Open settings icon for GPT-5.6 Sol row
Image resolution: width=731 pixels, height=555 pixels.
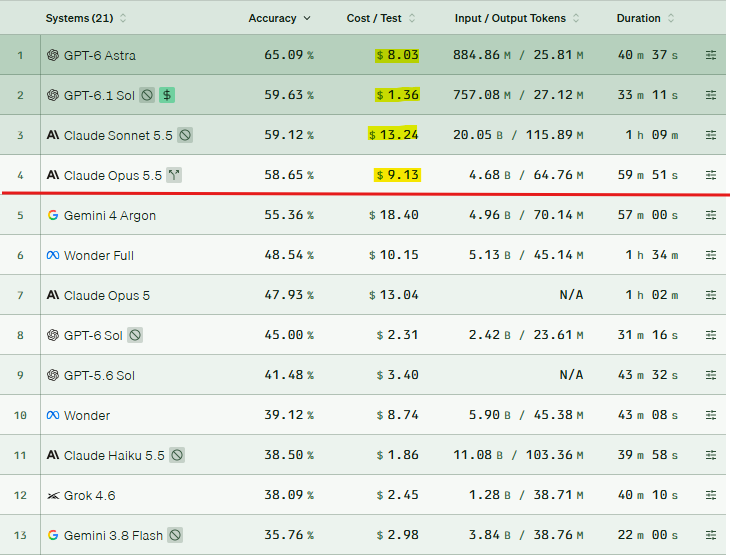tap(710, 375)
